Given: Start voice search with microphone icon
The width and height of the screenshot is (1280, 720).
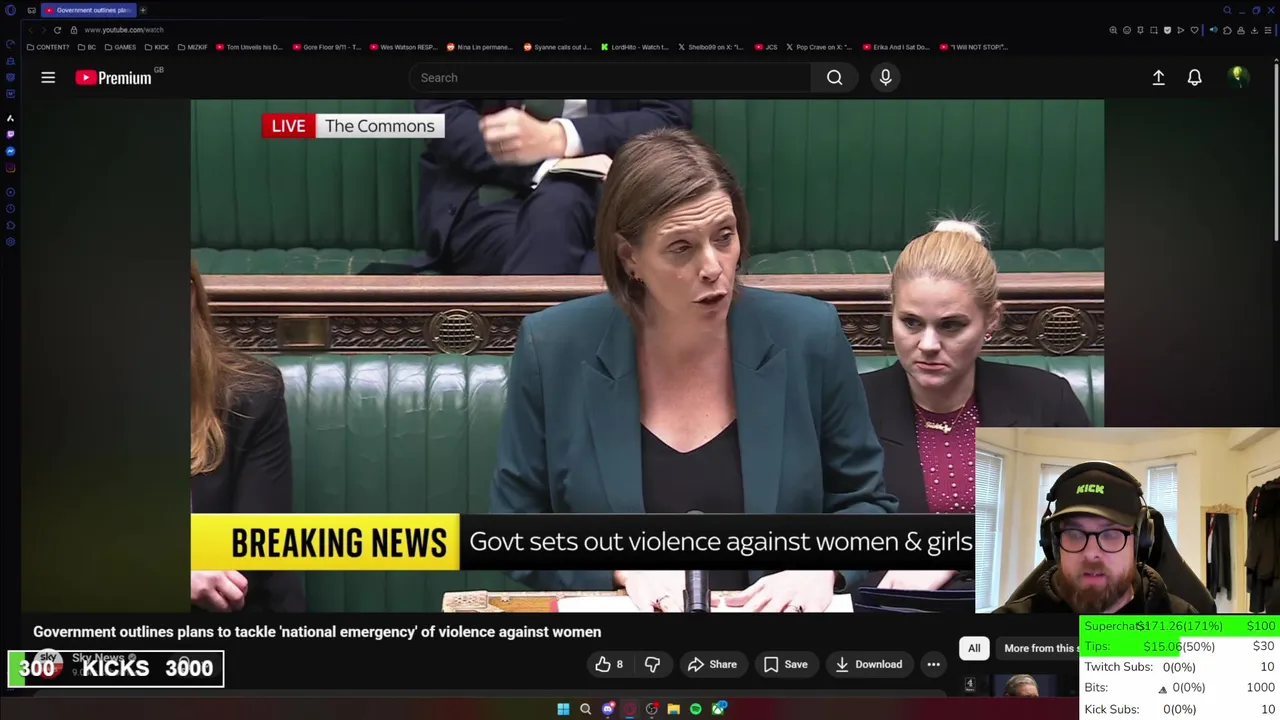Looking at the screenshot, I should (x=885, y=77).
